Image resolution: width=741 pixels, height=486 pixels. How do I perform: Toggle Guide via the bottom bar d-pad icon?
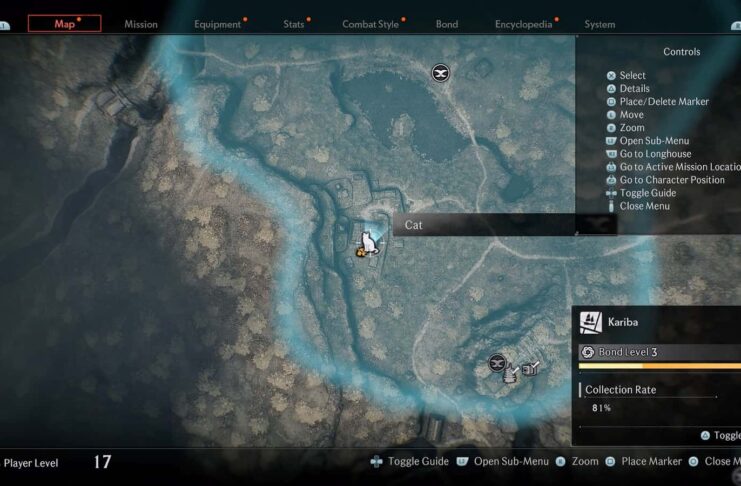[377, 461]
